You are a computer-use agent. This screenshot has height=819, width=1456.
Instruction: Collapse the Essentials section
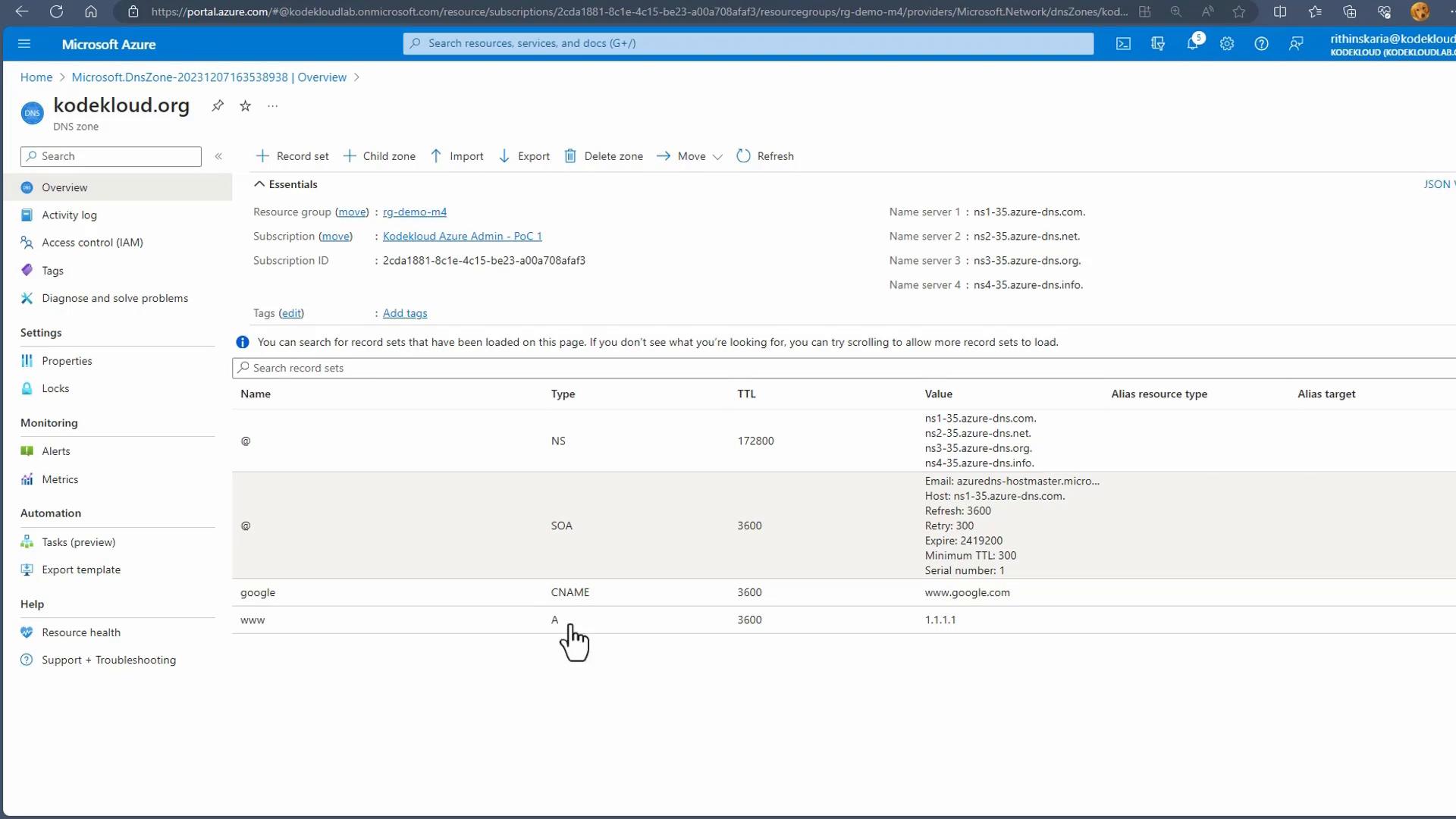[x=286, y=184]
